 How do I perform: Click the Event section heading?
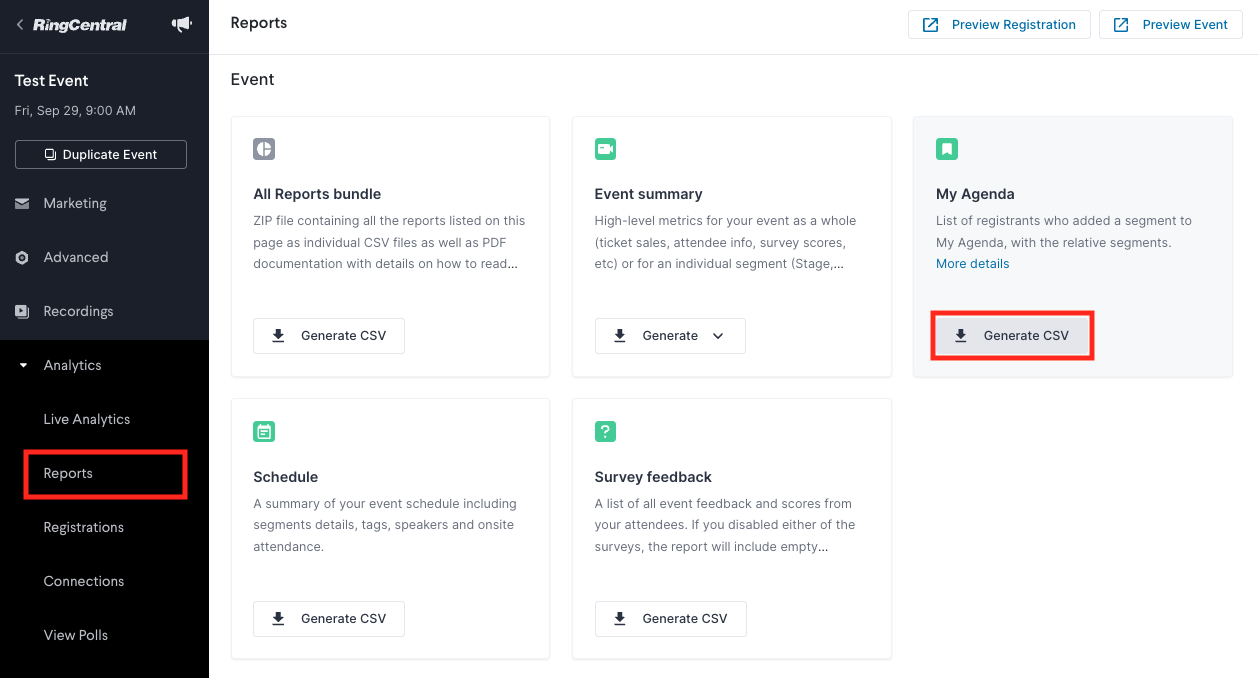(253, 79)
